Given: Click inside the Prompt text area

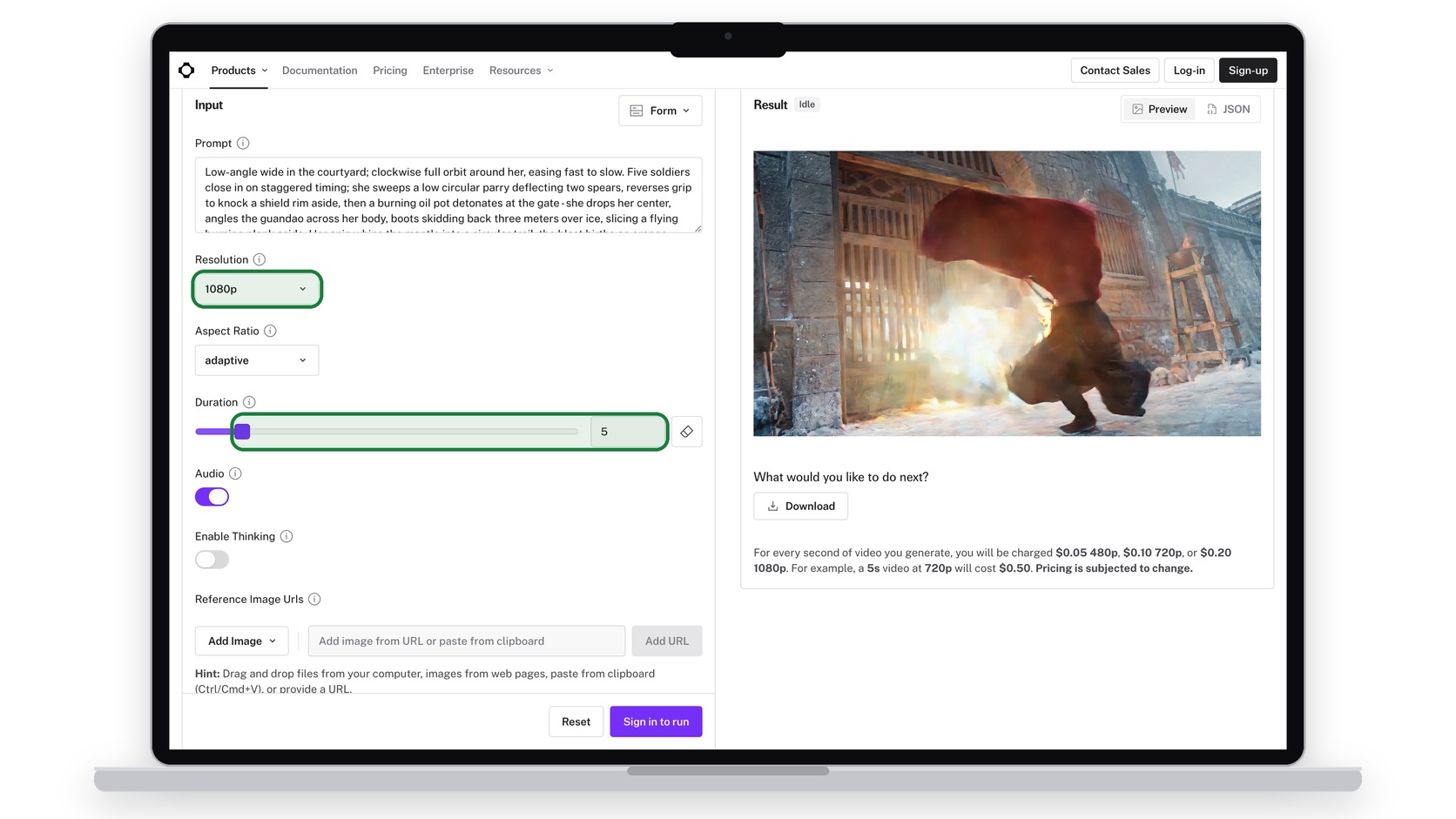Looking at the screenshot, I should tap(448, 195).
